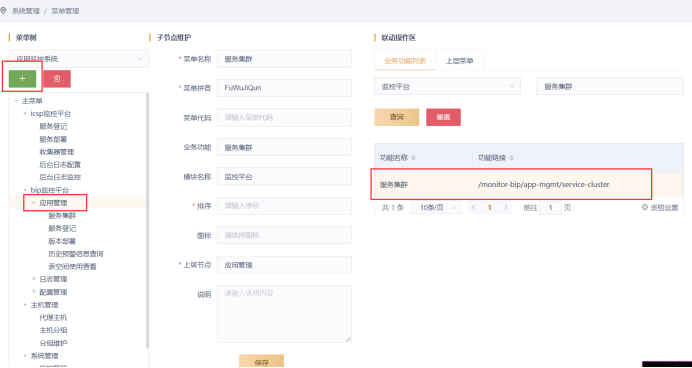Select page 1 in pagination
This screenshot has width=692, height=368.
coord(490,207)
